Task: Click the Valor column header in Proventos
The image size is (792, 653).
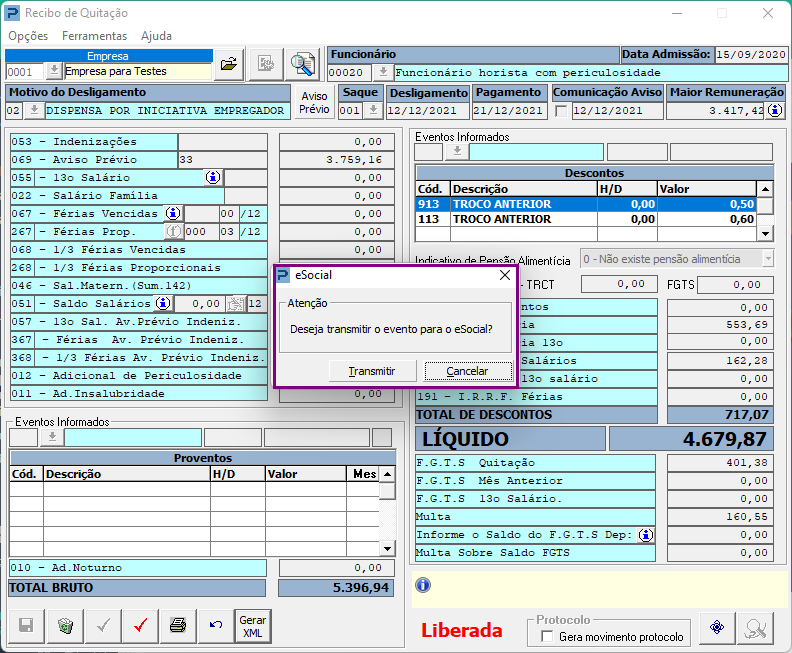Action: [x=306, y=474]
